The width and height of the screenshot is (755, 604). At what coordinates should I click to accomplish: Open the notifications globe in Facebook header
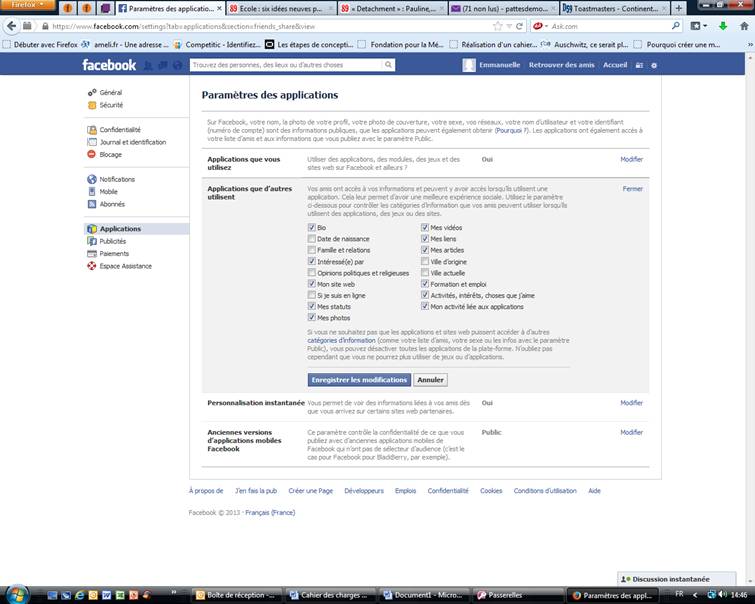point(178,66)
